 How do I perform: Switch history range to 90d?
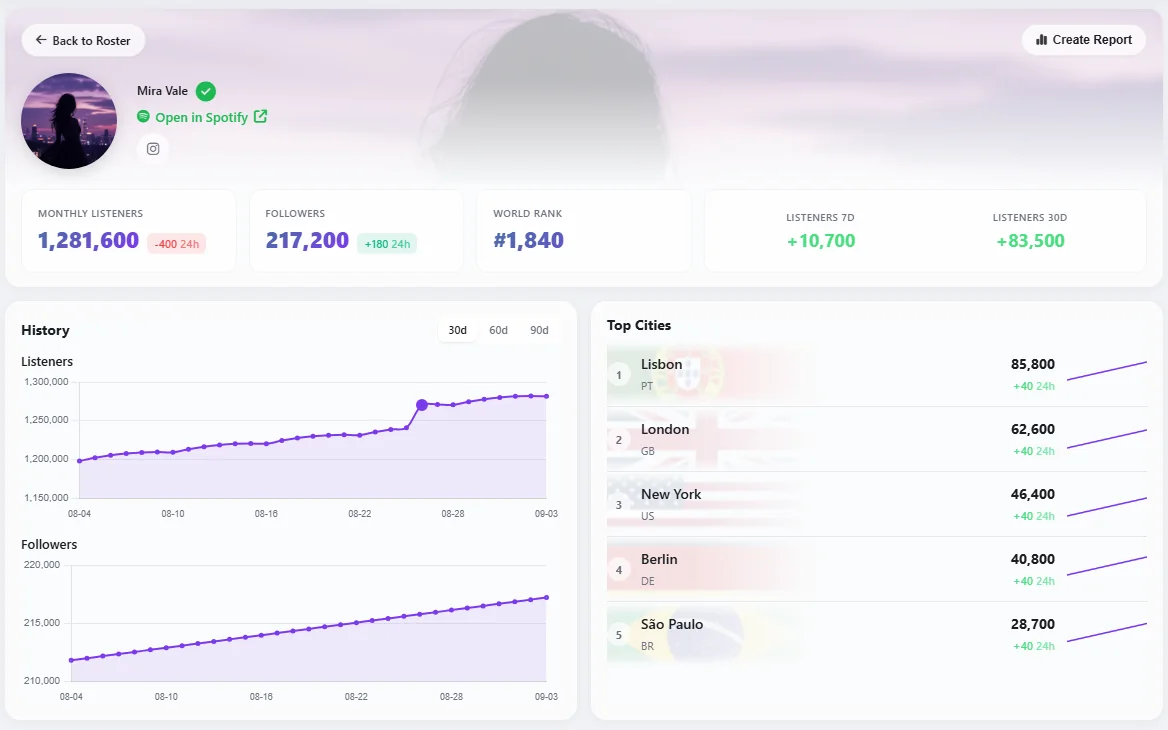click(x=539, y=330)
